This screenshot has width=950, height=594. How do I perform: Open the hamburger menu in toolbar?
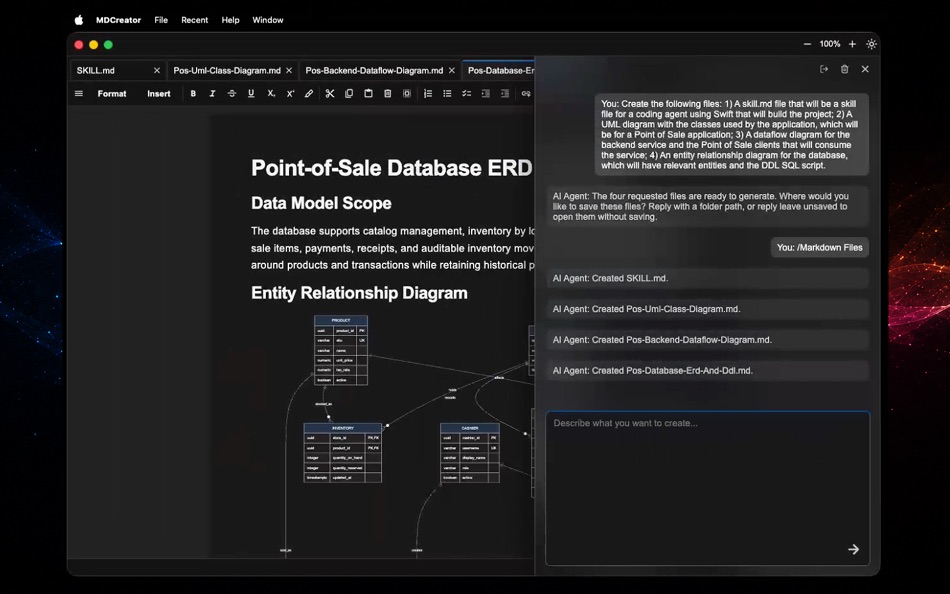click(79, 94)
